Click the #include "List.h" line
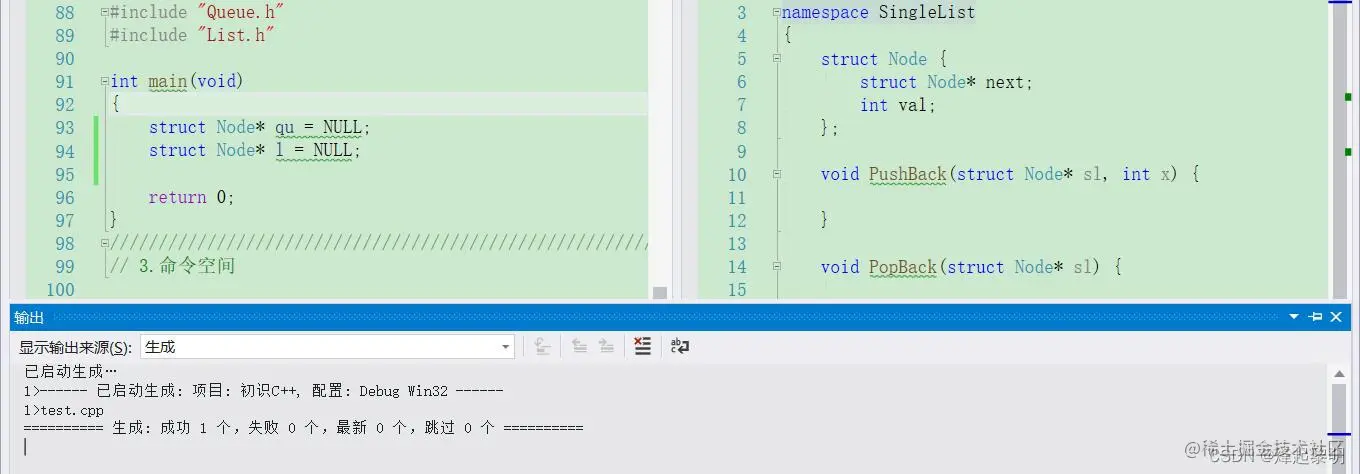Screen dimensions: 1360x474 point(192,35)
